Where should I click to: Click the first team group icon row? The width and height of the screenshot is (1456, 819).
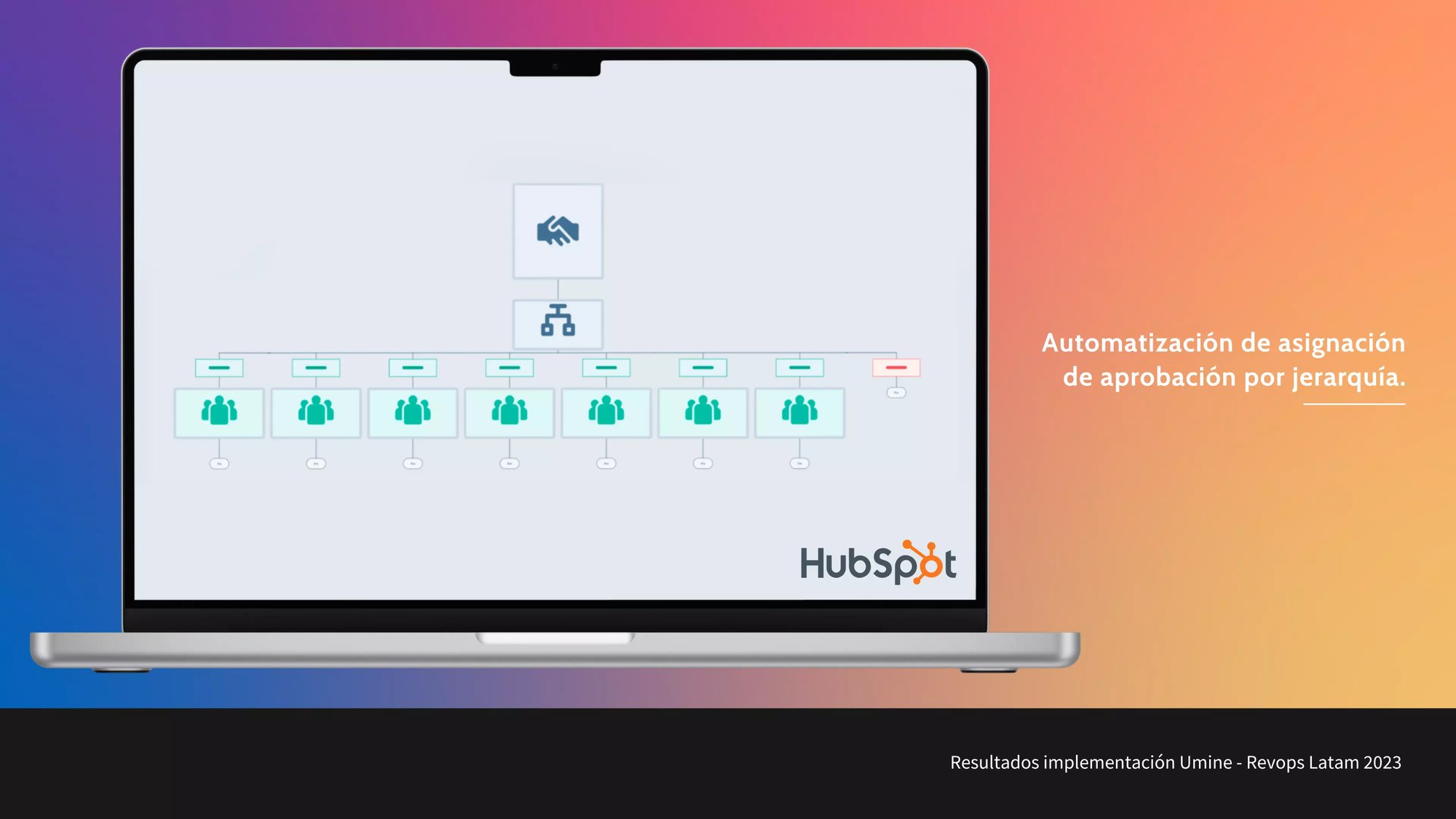[219, 412]
